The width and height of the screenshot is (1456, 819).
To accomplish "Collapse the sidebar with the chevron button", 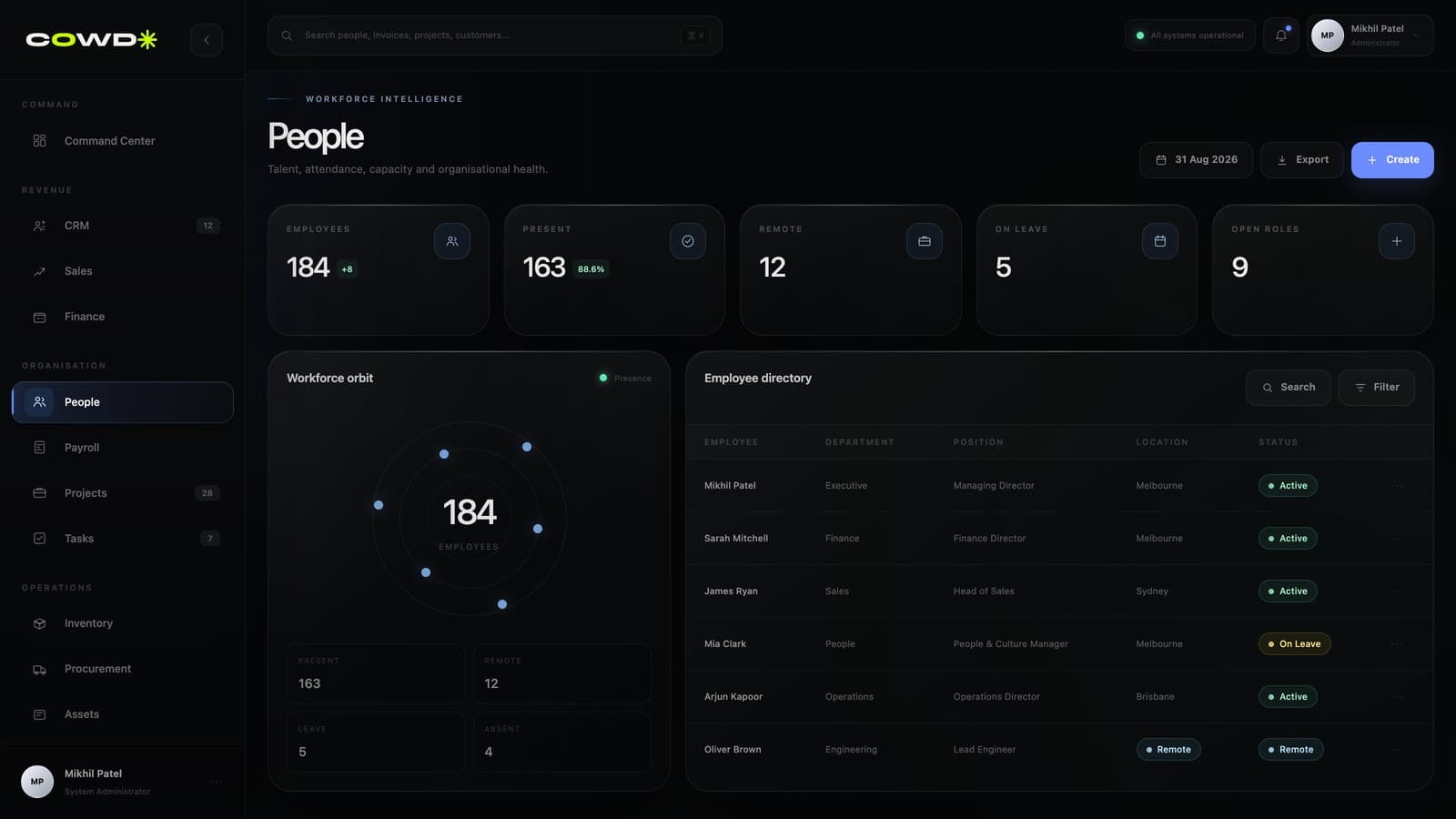I will (207, 40).
